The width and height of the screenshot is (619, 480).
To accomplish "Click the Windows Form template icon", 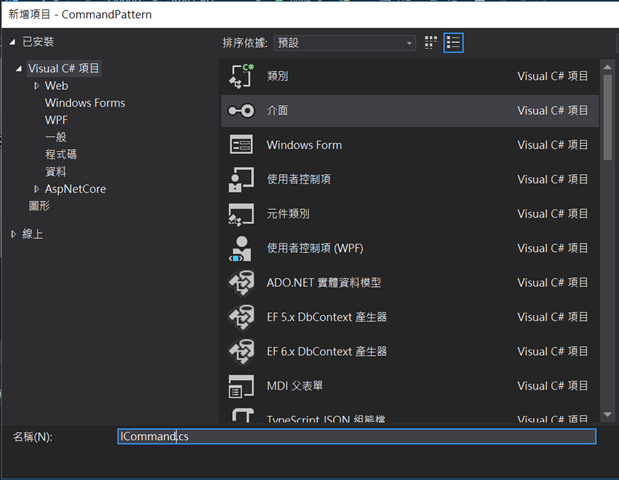I will click(x=241, y=145).
